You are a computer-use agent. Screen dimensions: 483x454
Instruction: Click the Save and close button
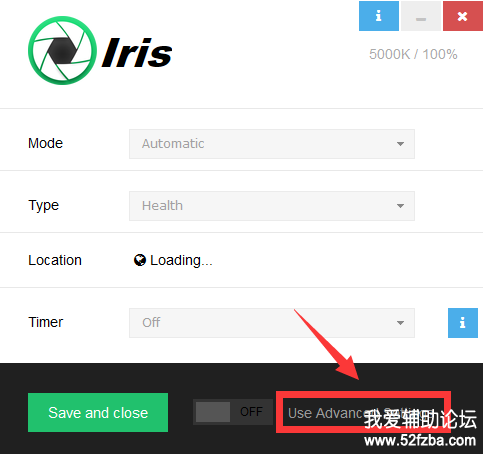98,413
